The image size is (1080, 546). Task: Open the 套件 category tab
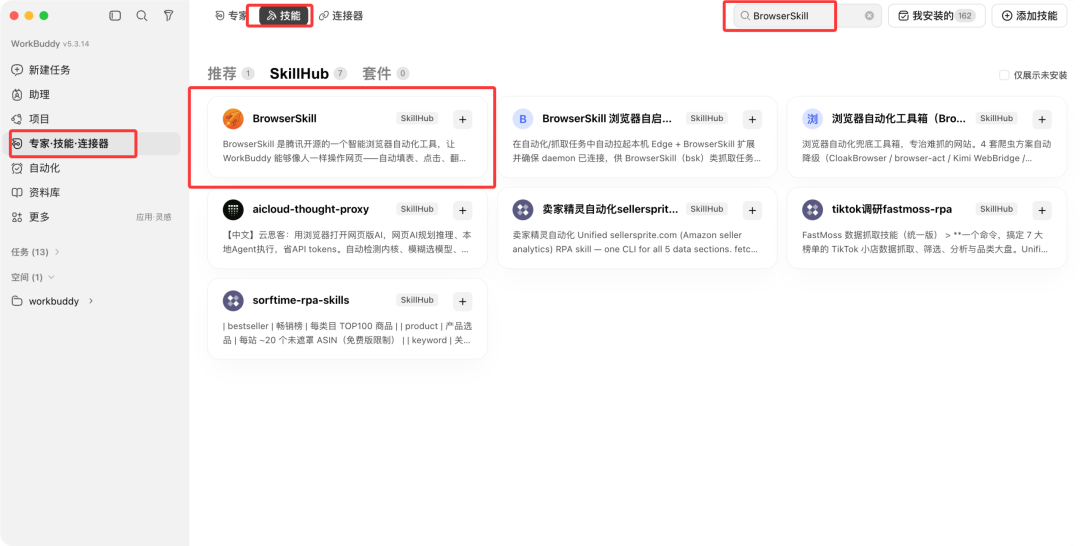386,74
